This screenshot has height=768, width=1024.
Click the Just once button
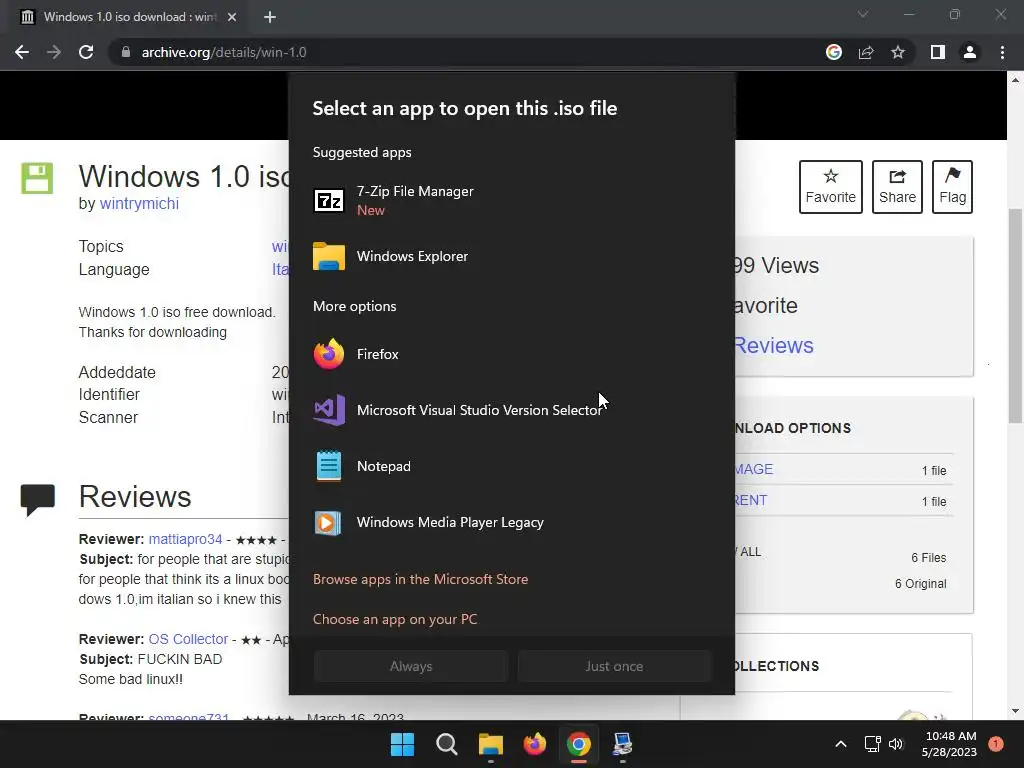pos(614,666)
